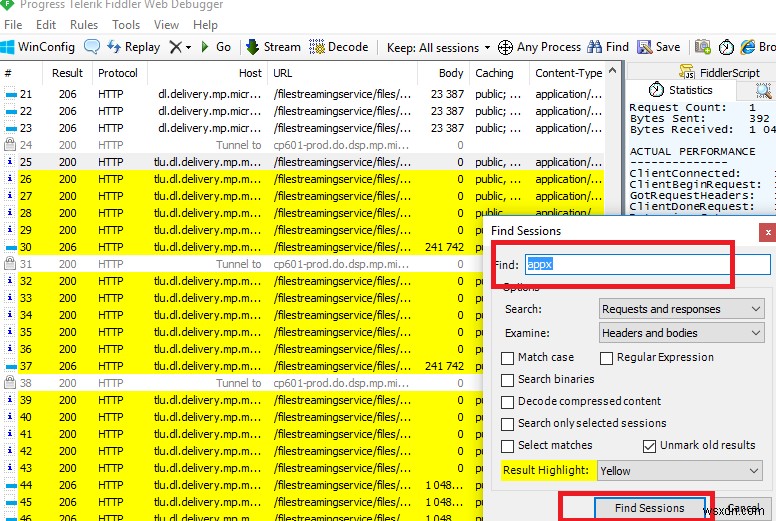The image size is (776, 521).
Task: Open the FiddlerScript tab
Action: point(719,73)
